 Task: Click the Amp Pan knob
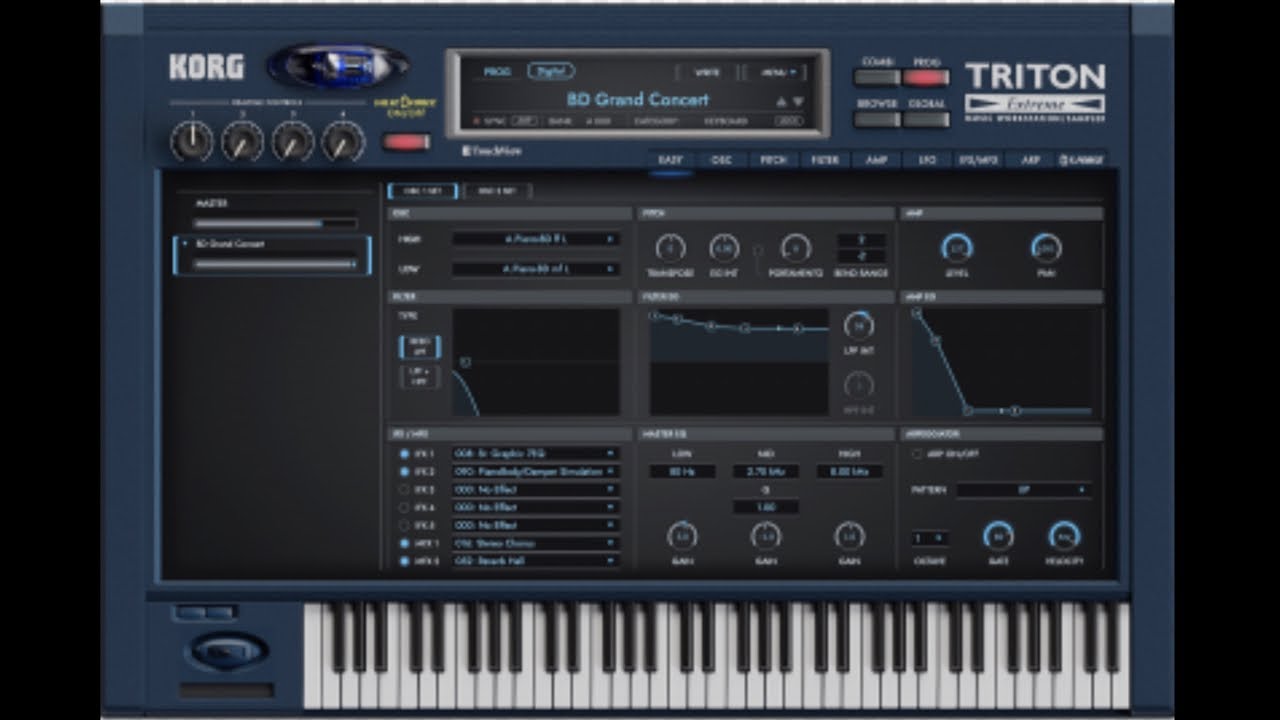1046,248
